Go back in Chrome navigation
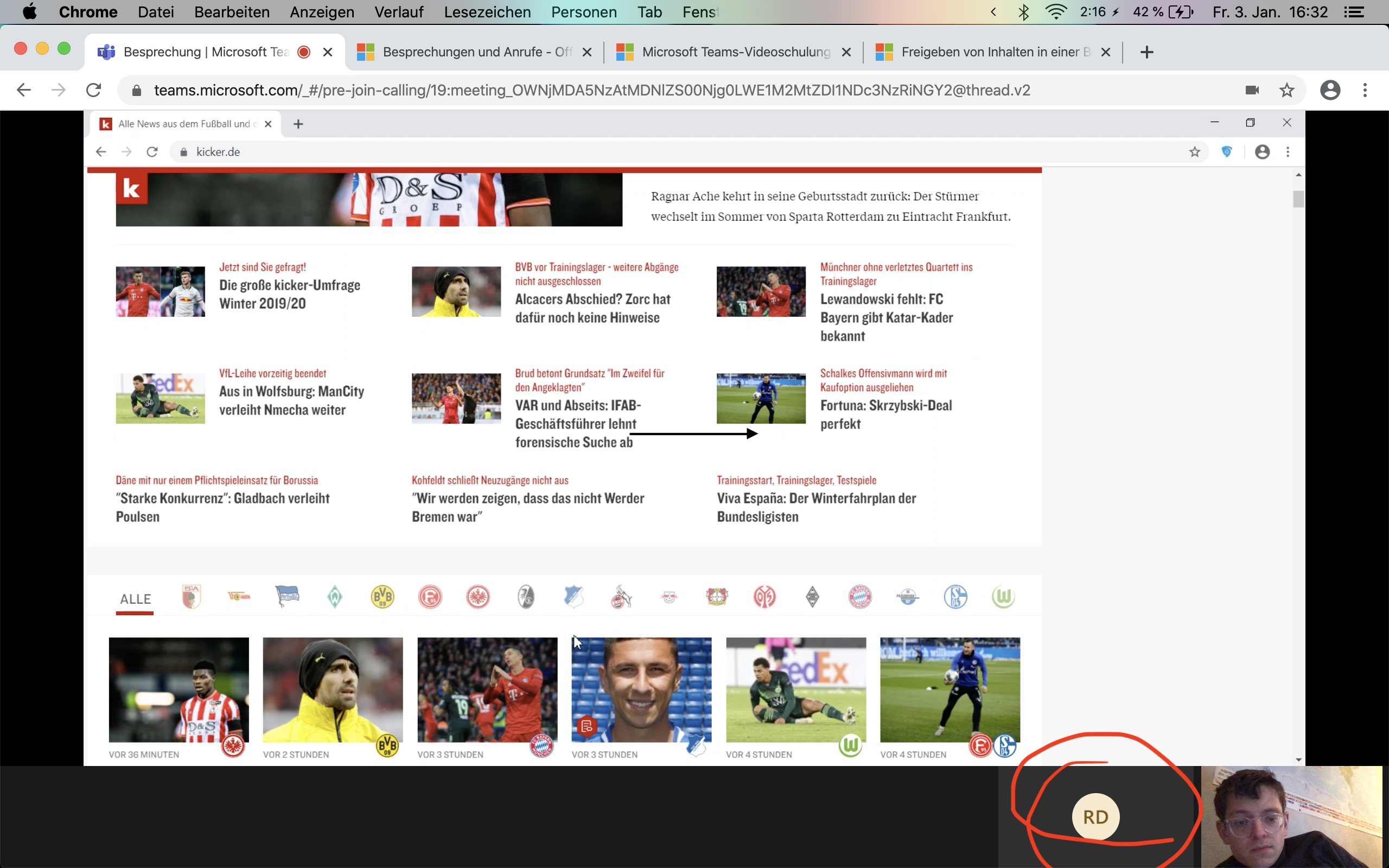Viewport: 1389px width, 868px height. (x=23, y=90)
